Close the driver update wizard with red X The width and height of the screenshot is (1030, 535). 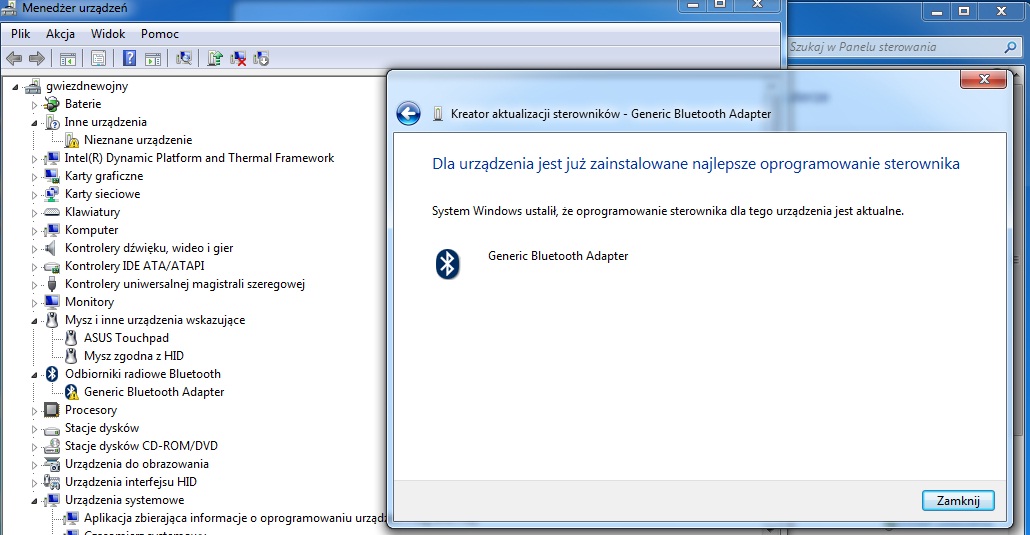[x=983, y=79]
